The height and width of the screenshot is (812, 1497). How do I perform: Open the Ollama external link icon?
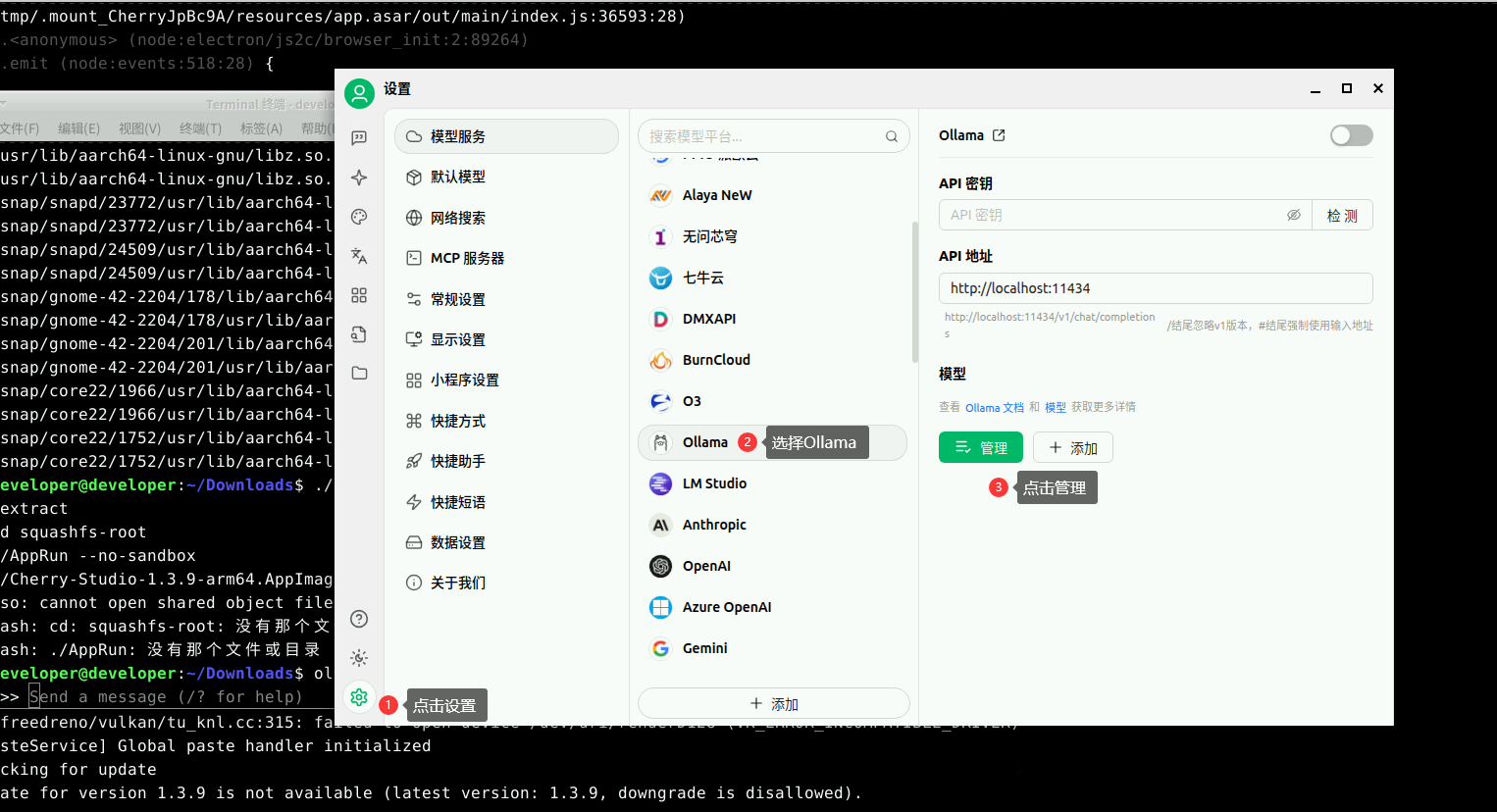[x=999, y=135]
